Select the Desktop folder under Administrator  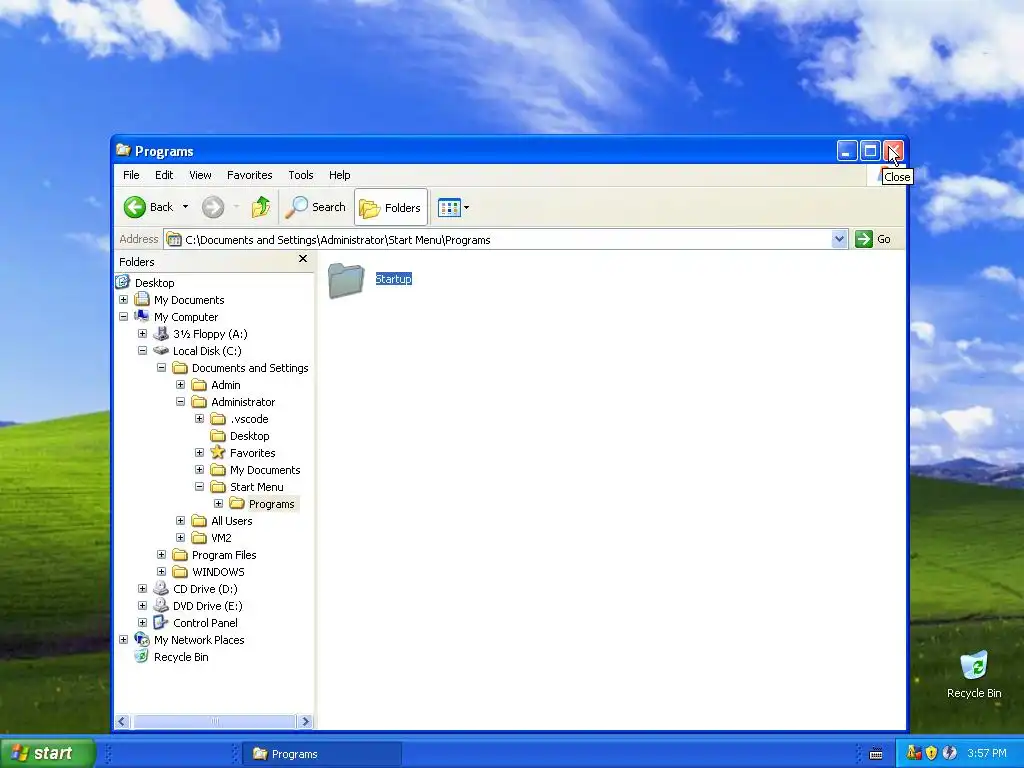[249, 436]
